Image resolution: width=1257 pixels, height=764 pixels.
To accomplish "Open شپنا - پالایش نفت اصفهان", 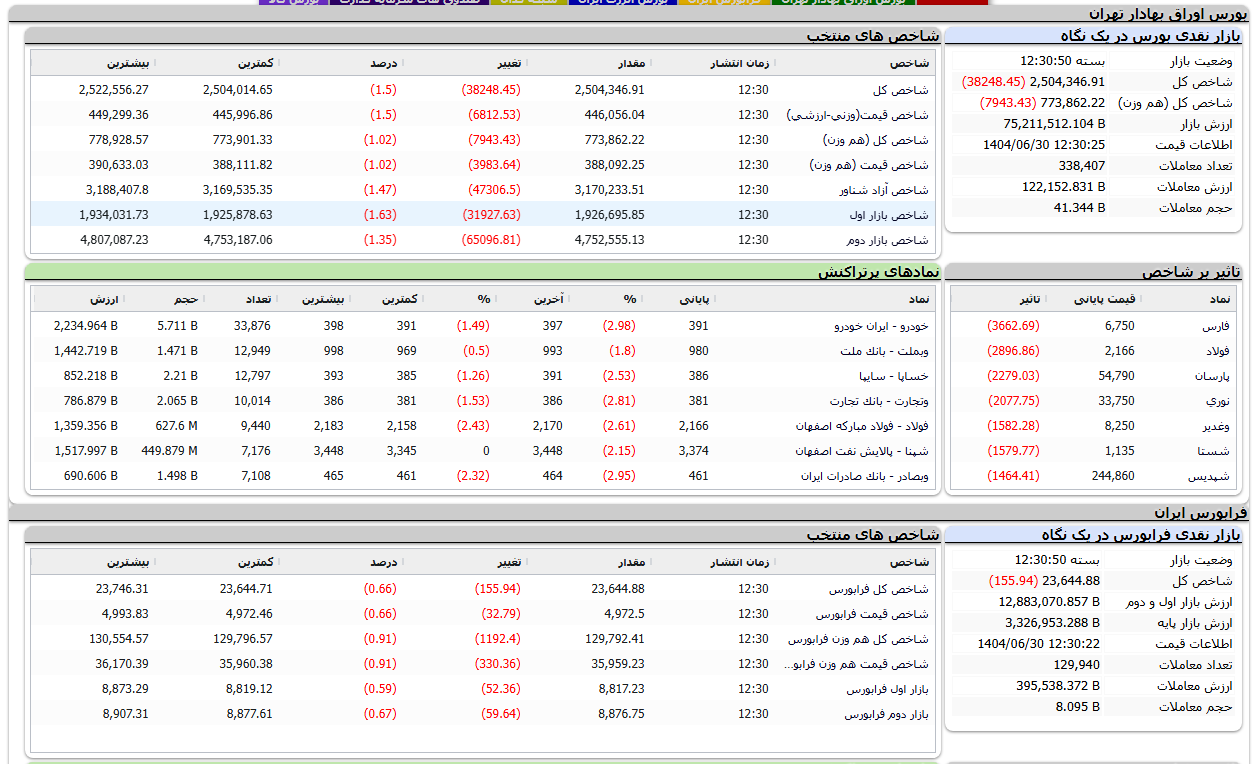I will [865, 451].
